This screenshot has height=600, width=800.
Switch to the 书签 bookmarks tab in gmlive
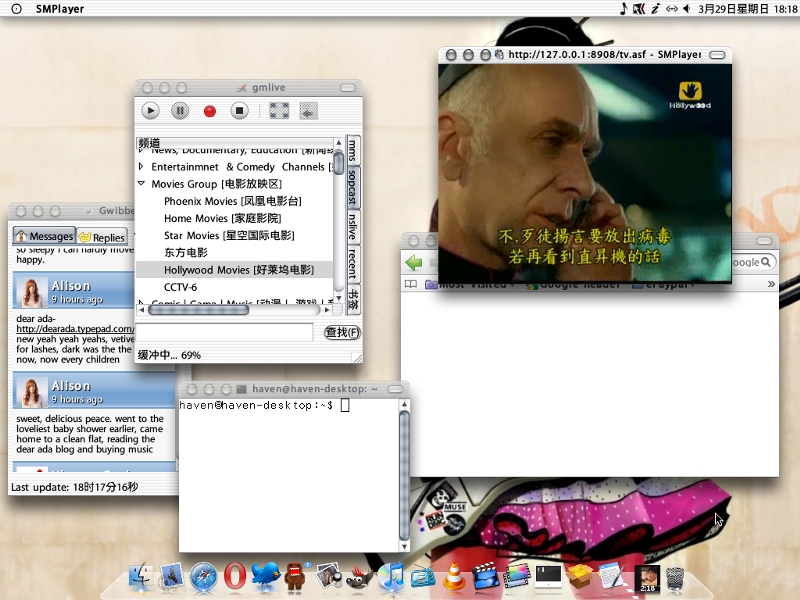coord(353,298)
